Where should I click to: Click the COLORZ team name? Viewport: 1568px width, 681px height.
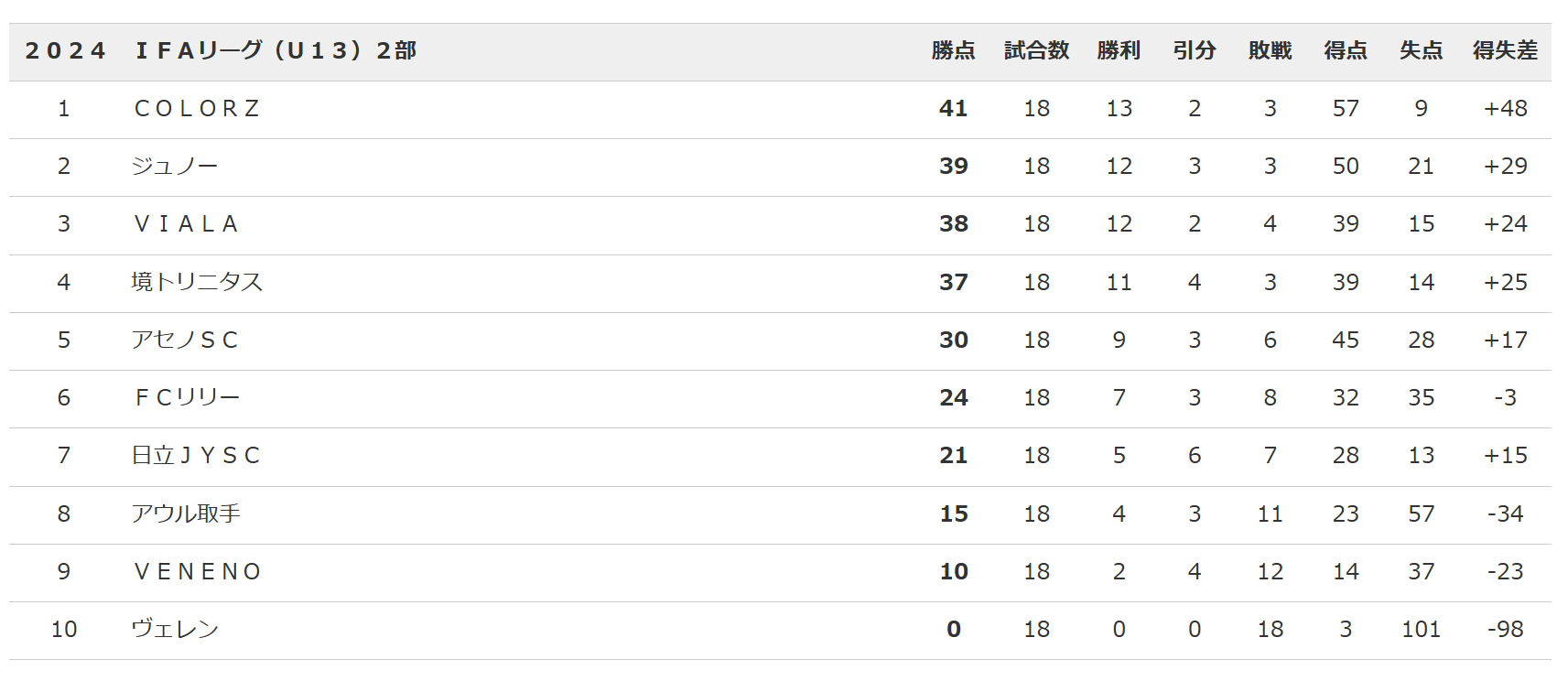point(198,109)
